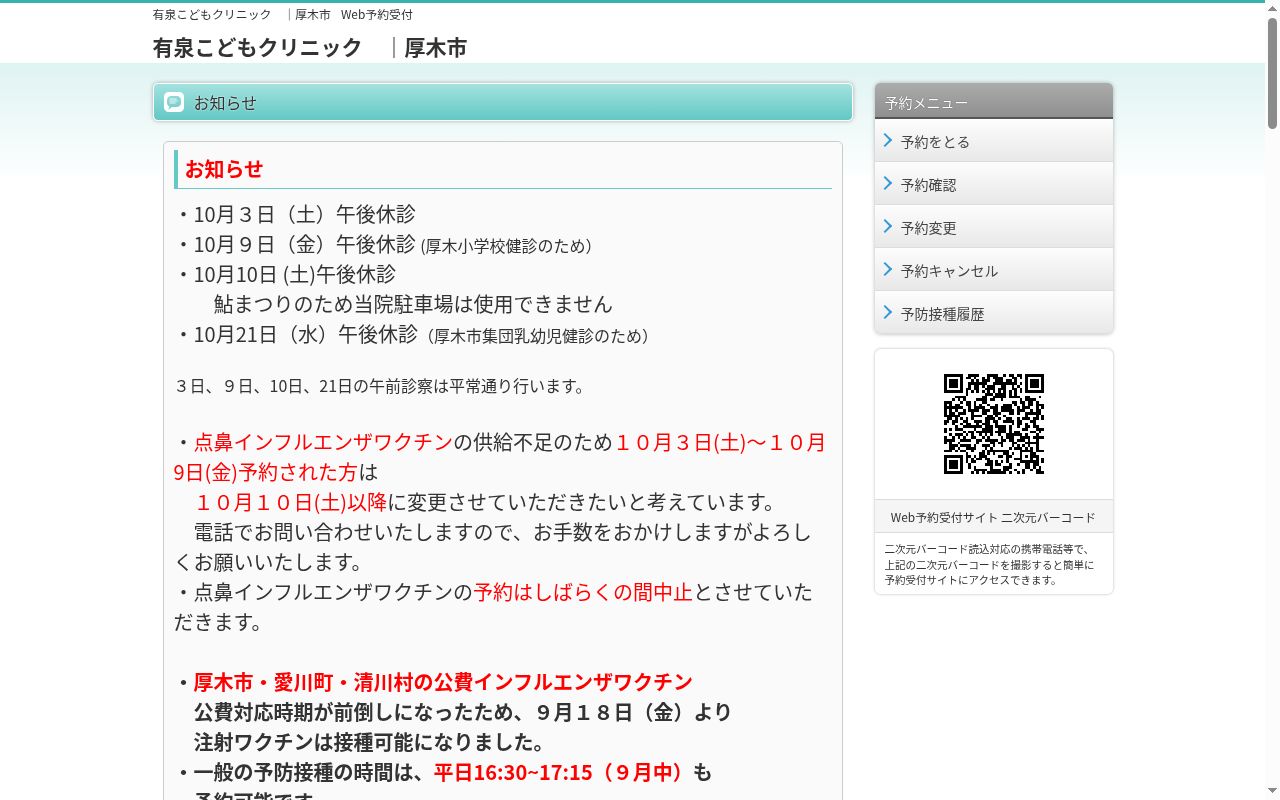
Task: Click the chevron arrow beside 予約をとる
Action: tap(888, 140)
